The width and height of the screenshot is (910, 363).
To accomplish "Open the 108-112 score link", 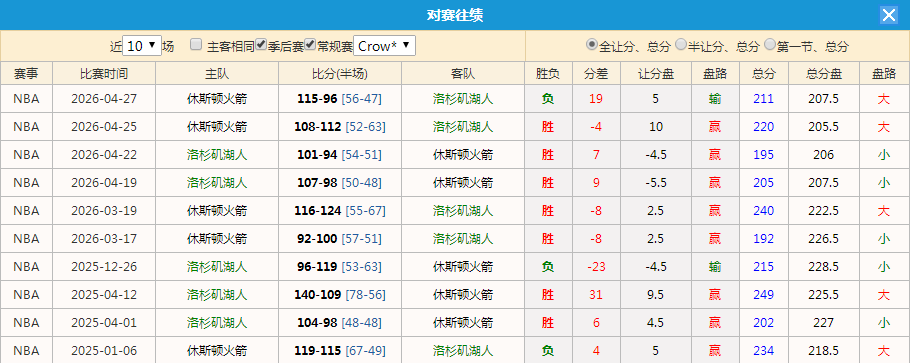I will click(317, 127).
